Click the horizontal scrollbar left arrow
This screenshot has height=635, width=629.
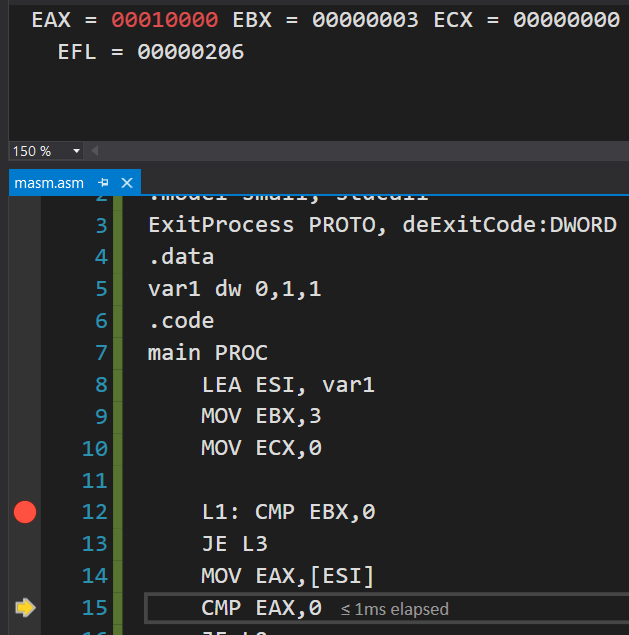pos(95,151)
